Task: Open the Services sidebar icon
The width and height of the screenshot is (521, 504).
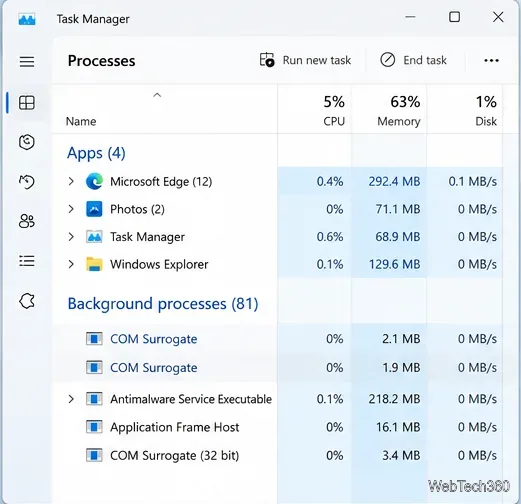Action: pyautogui.click(x=27, y=301)
